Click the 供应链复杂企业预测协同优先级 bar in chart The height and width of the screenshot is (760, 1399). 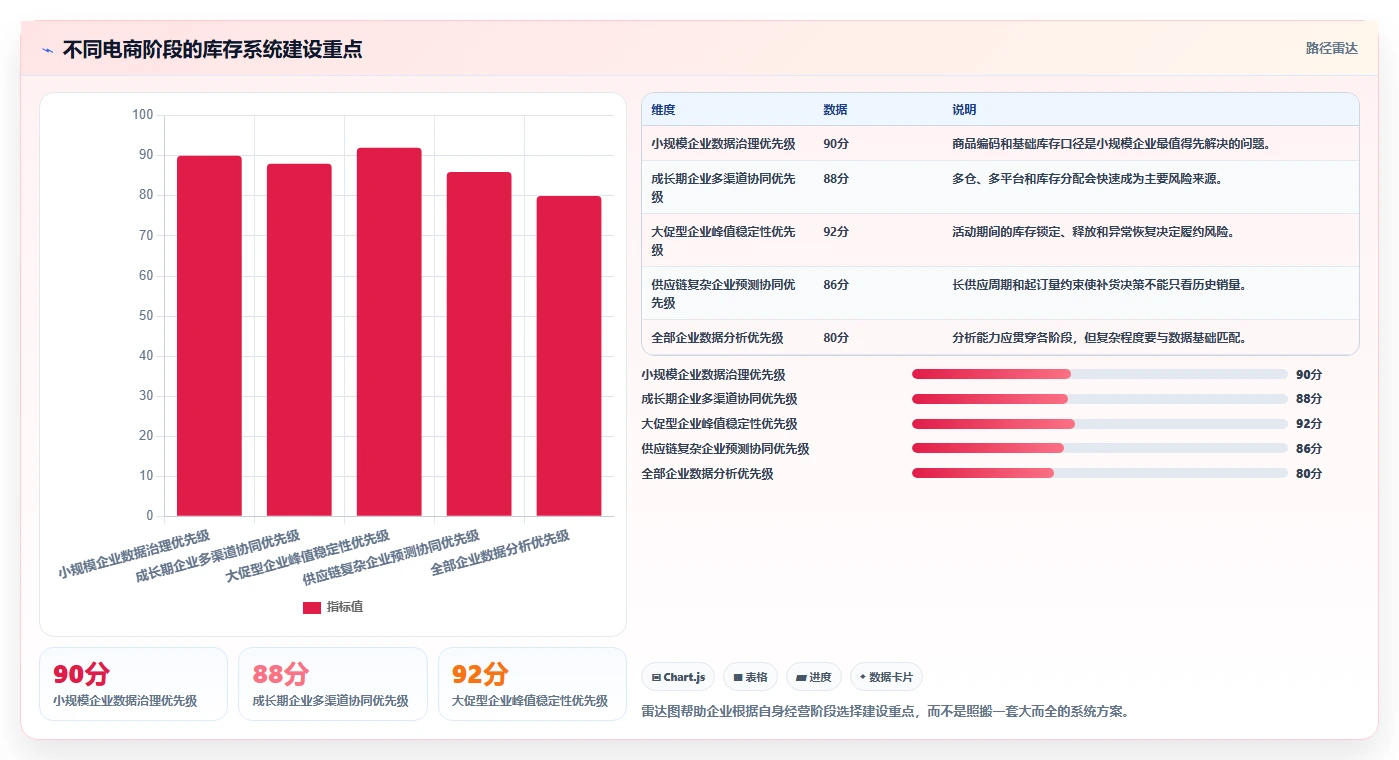click(x=479, y=344)
